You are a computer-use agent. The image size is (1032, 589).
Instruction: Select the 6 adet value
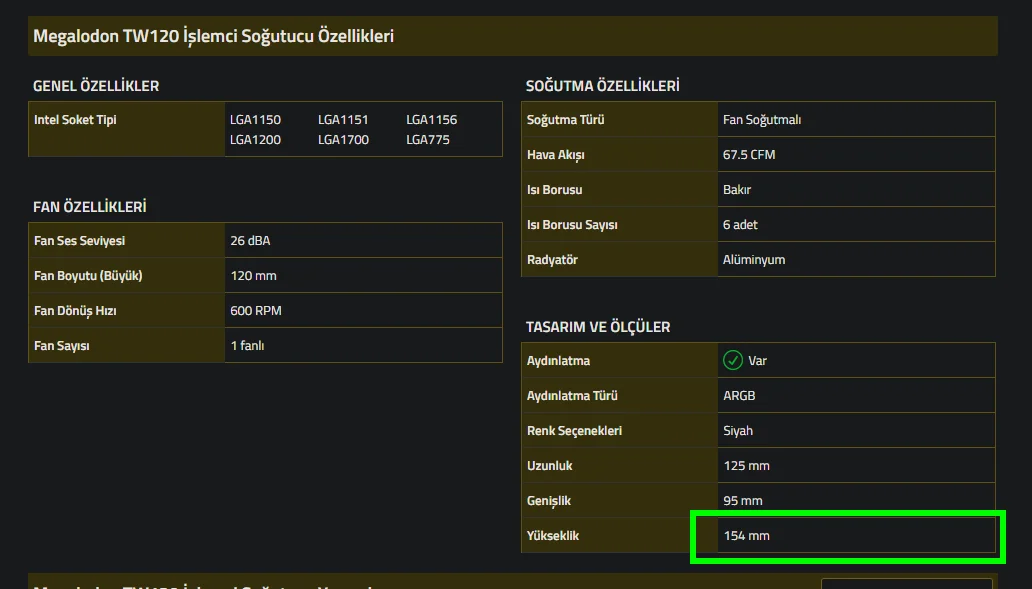point(740,224)
